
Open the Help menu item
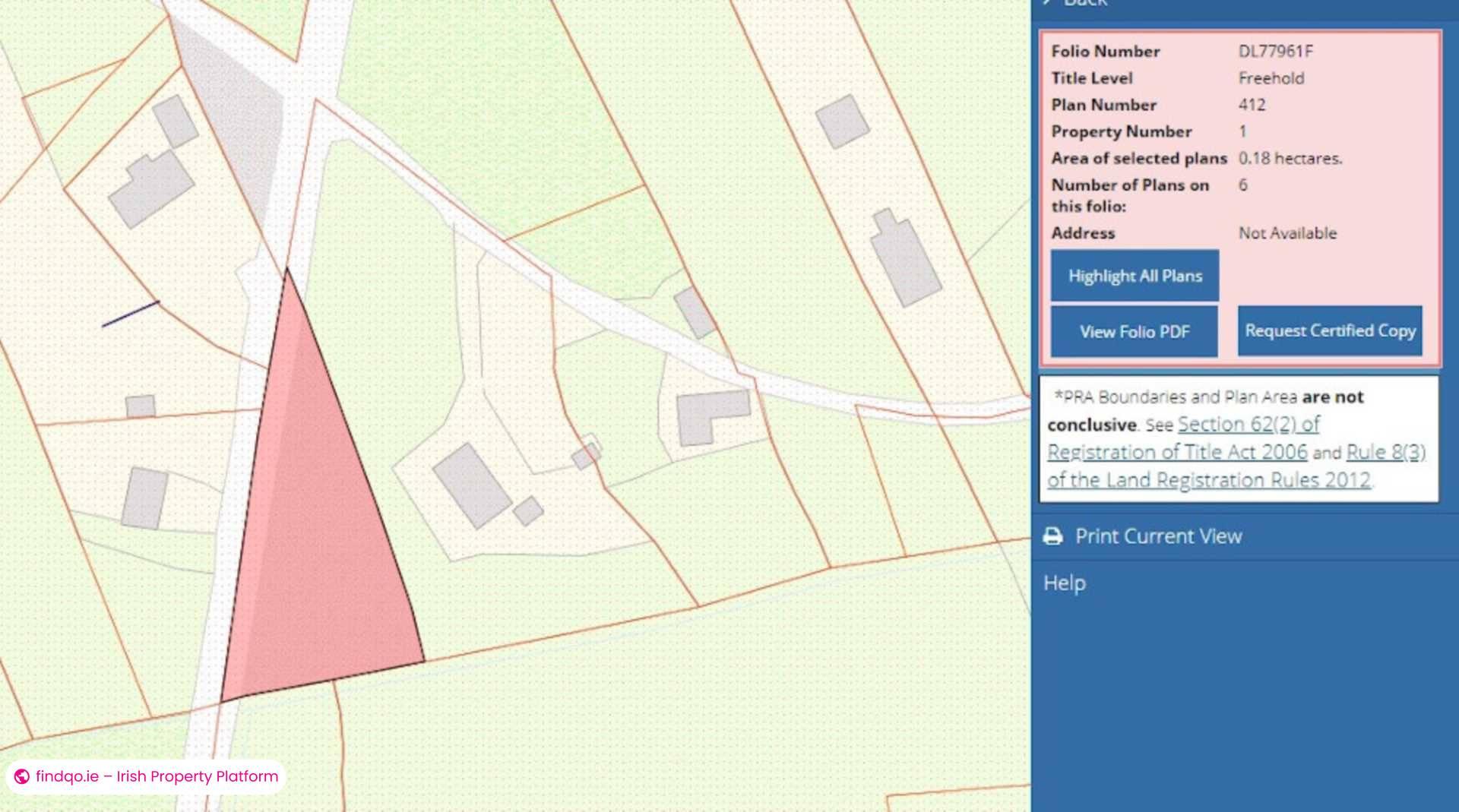[1065, 583]
